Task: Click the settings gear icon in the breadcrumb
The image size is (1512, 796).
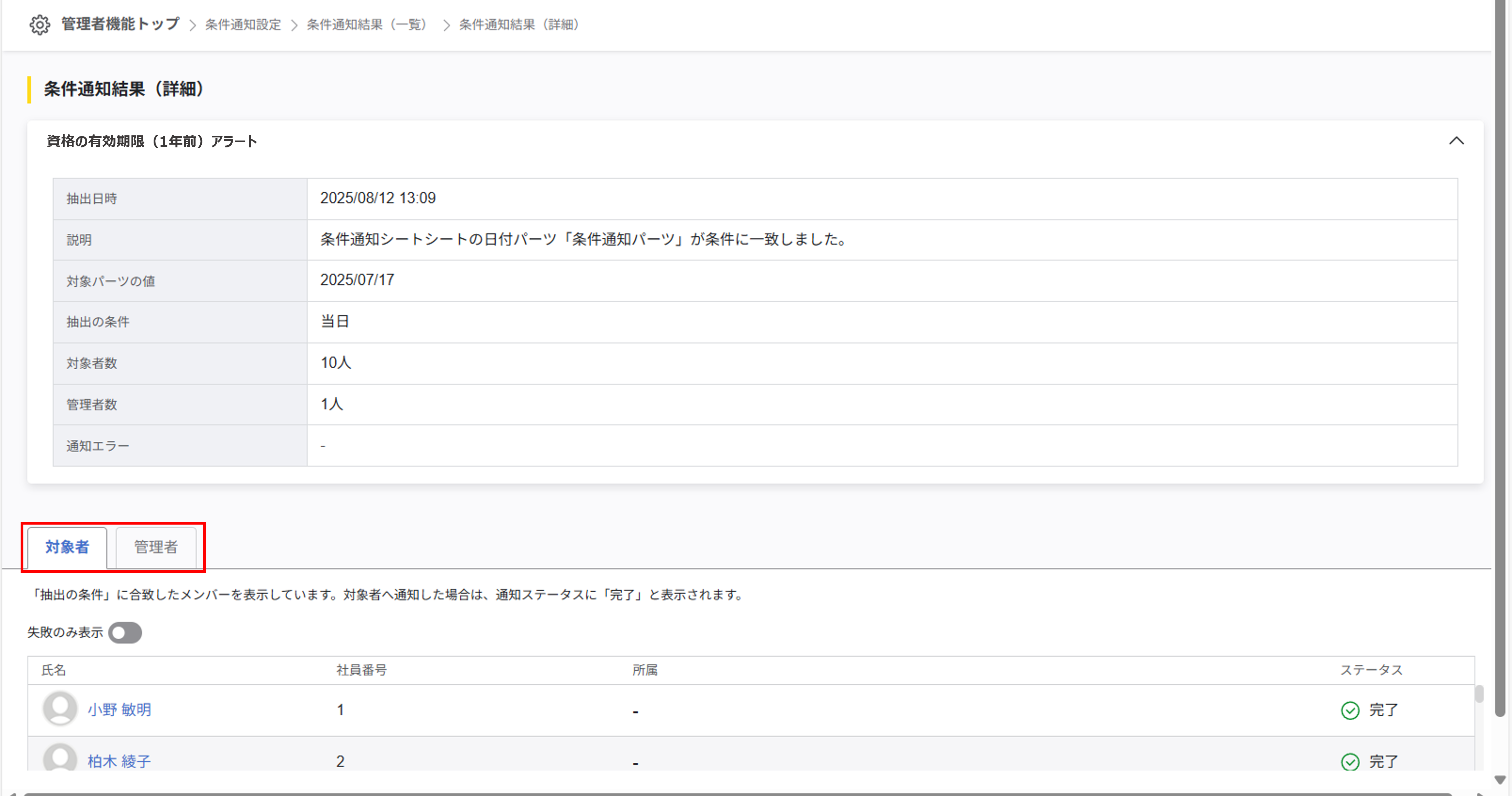Action: click(x=39, y=25)
